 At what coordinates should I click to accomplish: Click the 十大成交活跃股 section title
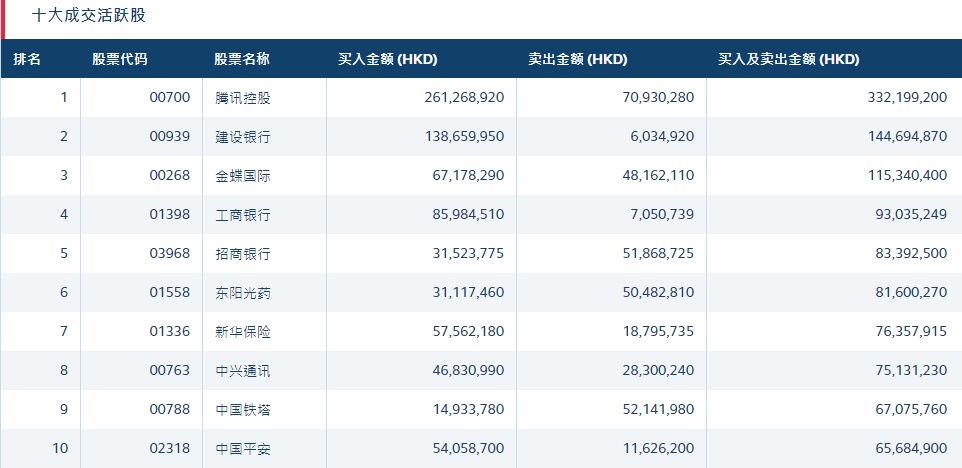point(88,15)
